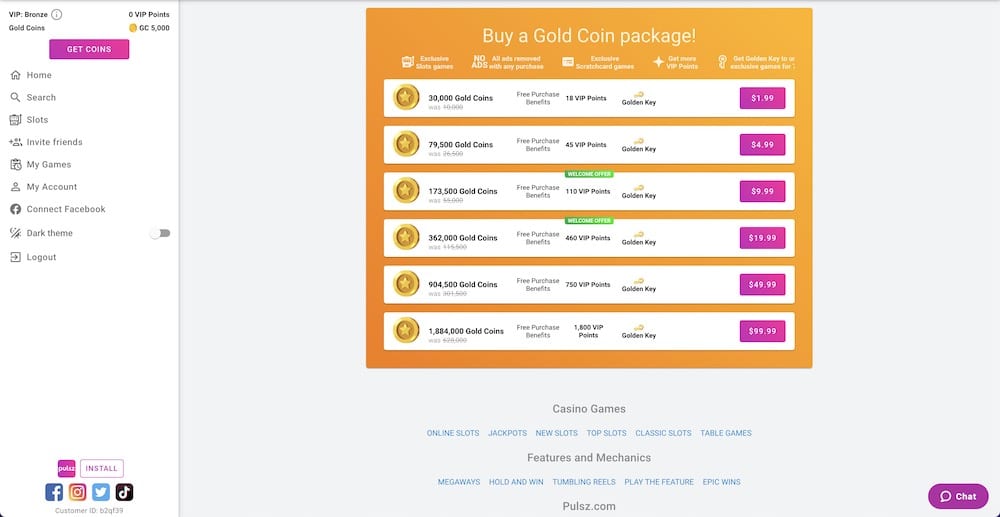Open the Chat support widget
Image resolution: width=1000 pixels, height=517 pixels.
(958, 496)
